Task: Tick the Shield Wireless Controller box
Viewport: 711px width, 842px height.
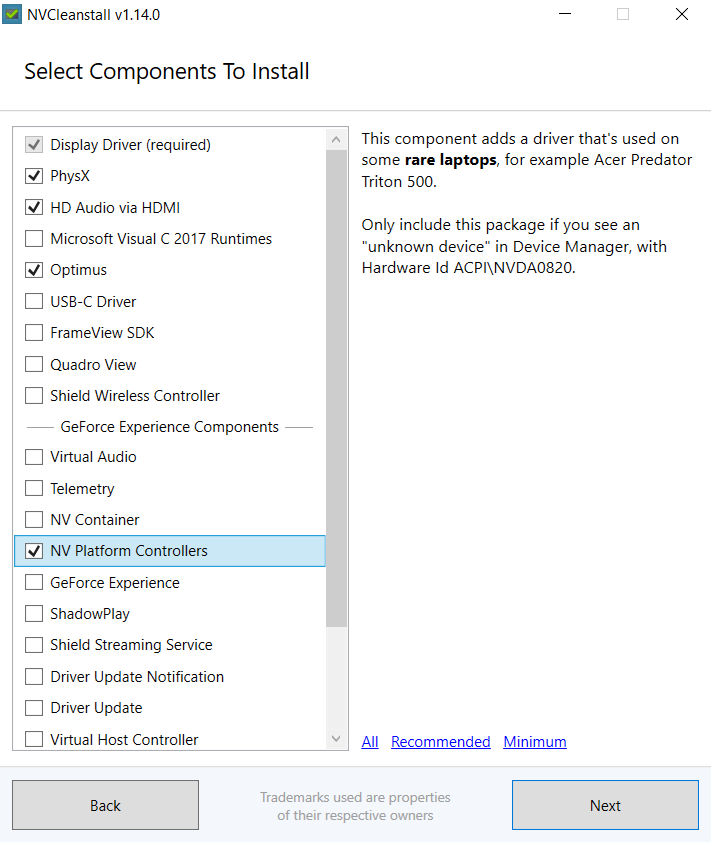Action: coord(34,396)
